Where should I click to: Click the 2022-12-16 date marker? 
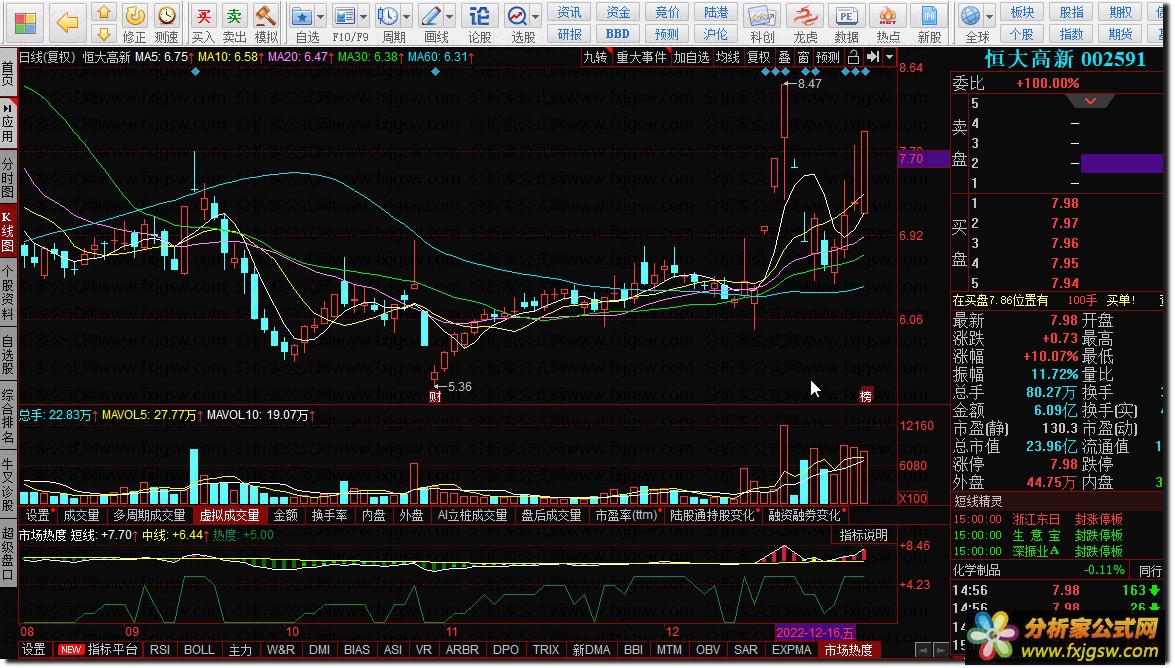[x=815, y=633]
